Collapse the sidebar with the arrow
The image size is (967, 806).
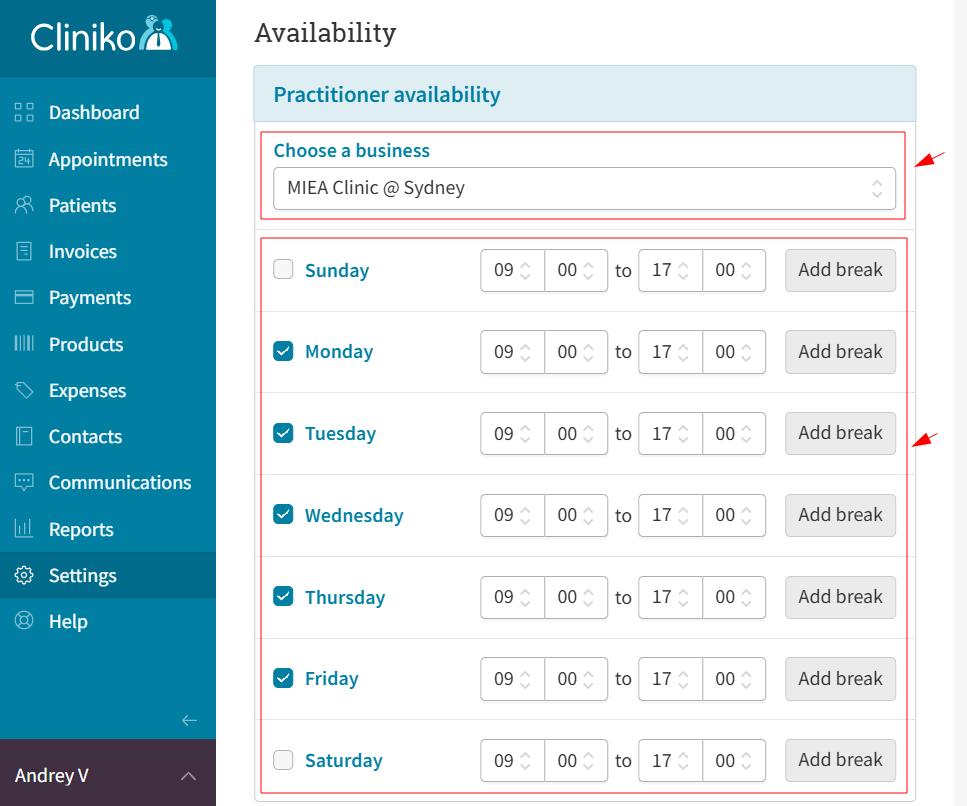[189, 720]
